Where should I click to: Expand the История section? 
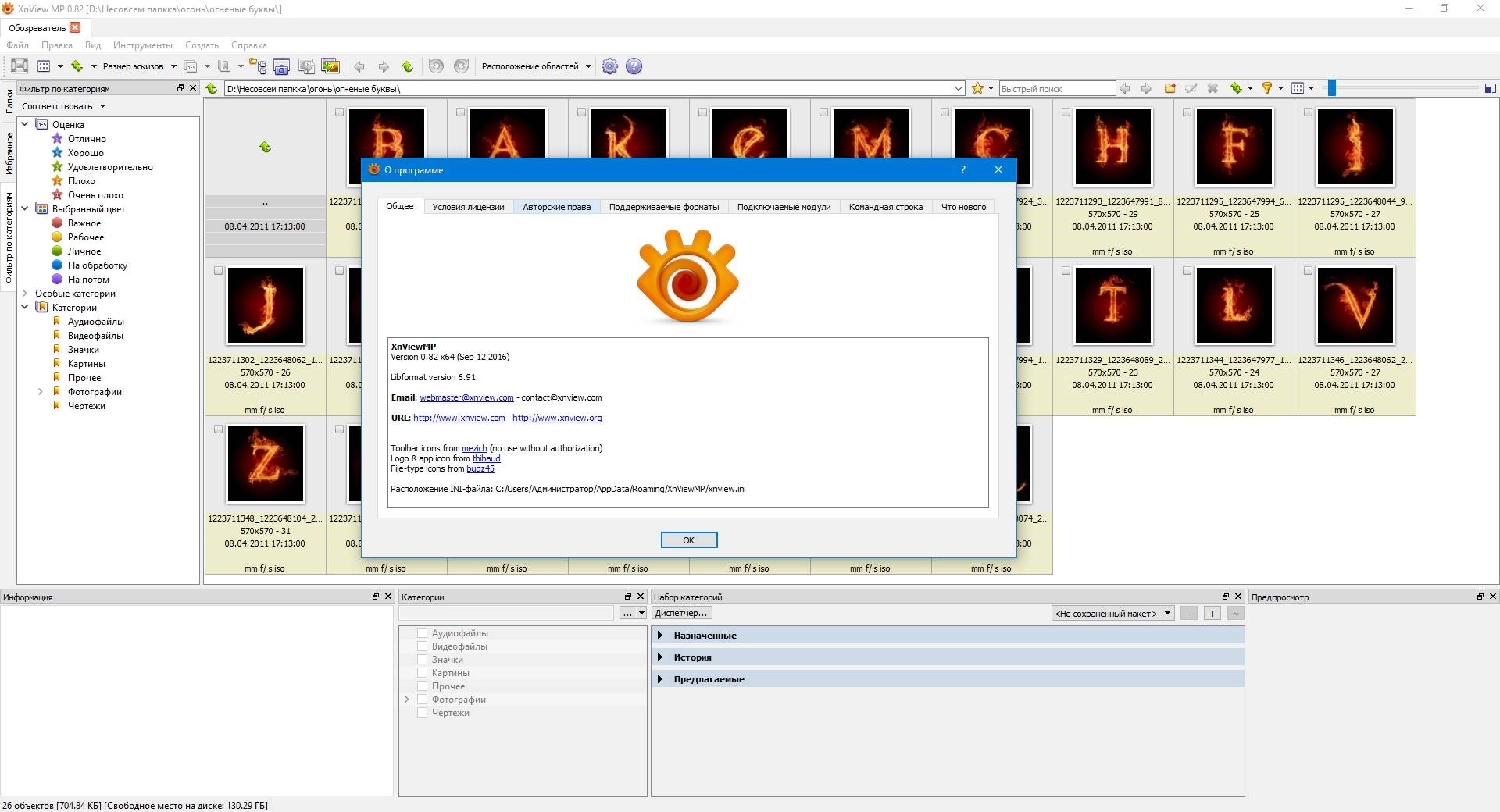tap(660, 657)
